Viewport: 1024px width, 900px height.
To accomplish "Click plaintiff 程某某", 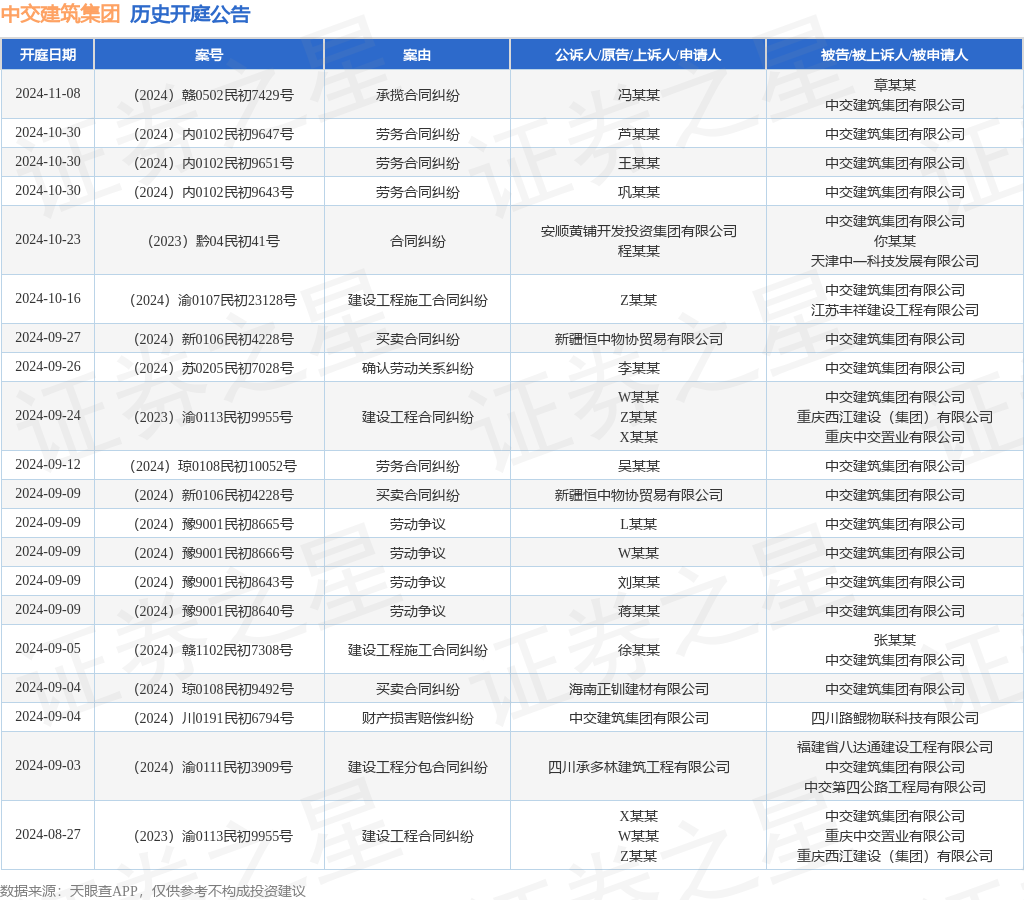I will 639,251.
